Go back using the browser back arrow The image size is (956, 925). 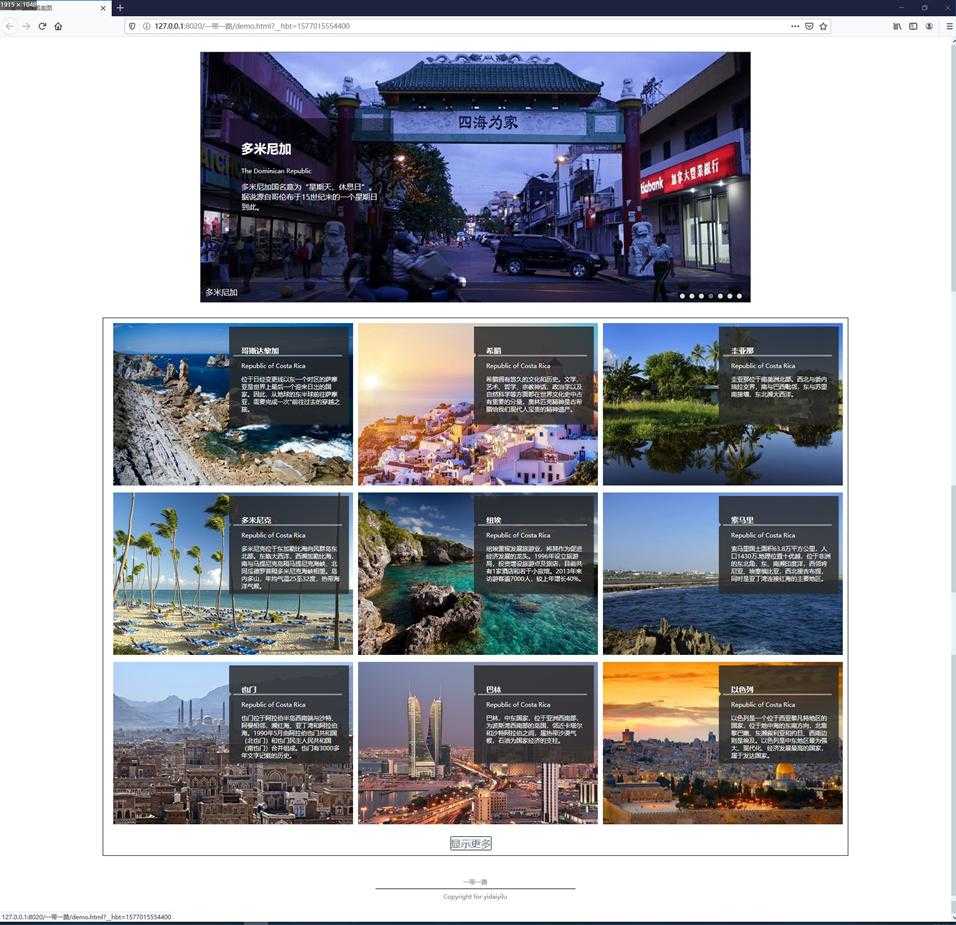pyautogui.click(x=9, y=26)
